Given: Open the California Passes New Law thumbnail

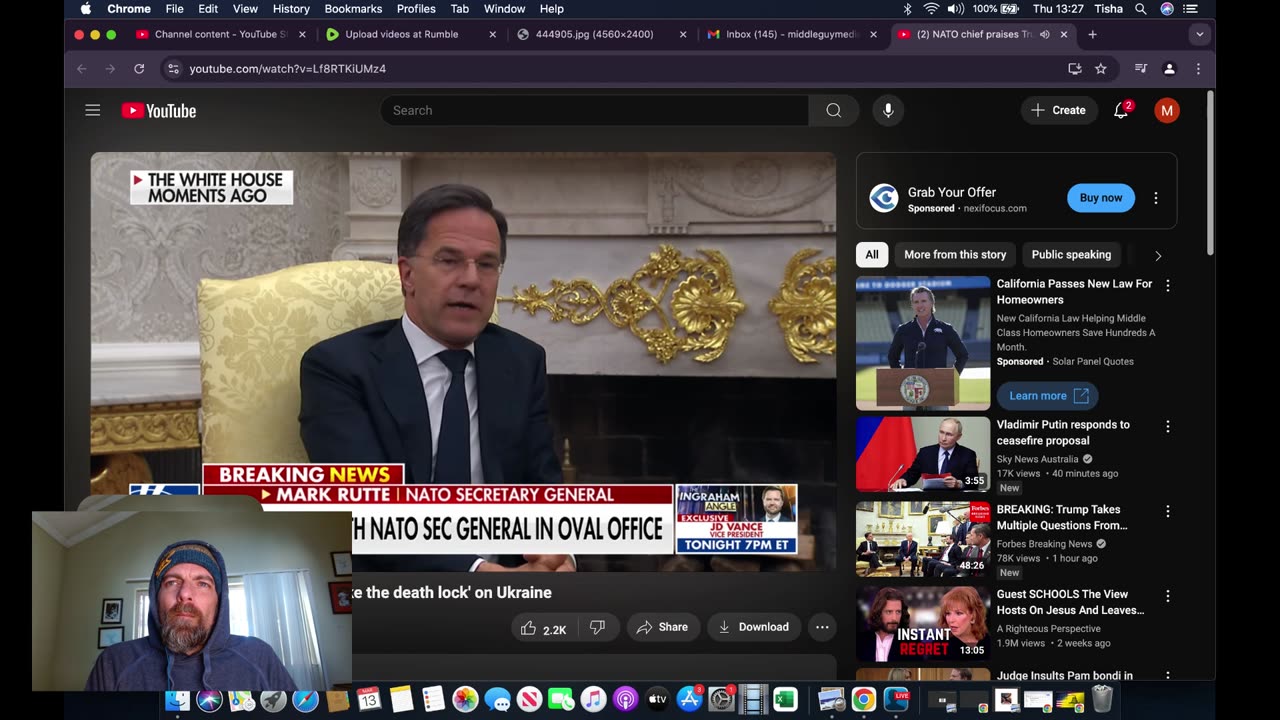Looking at the screenshot, I should pyautogui.click(x=923, y=343).
